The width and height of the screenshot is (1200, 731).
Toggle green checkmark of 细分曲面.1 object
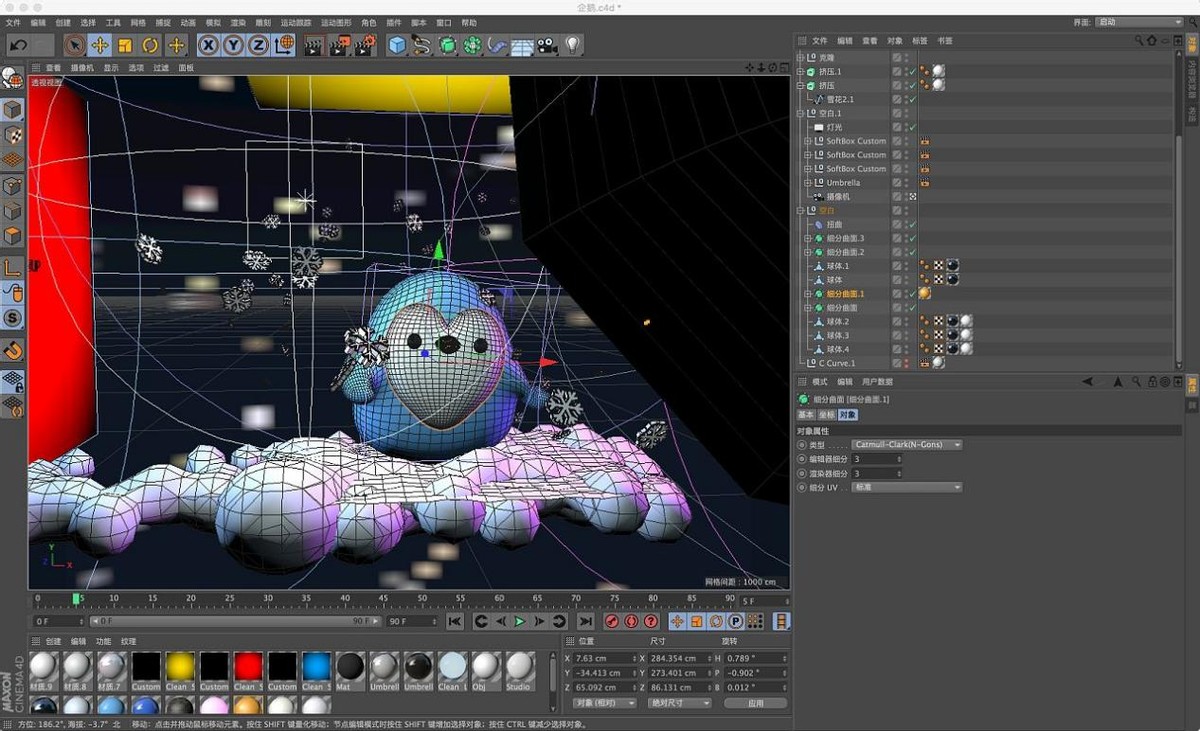coord(911,294)
